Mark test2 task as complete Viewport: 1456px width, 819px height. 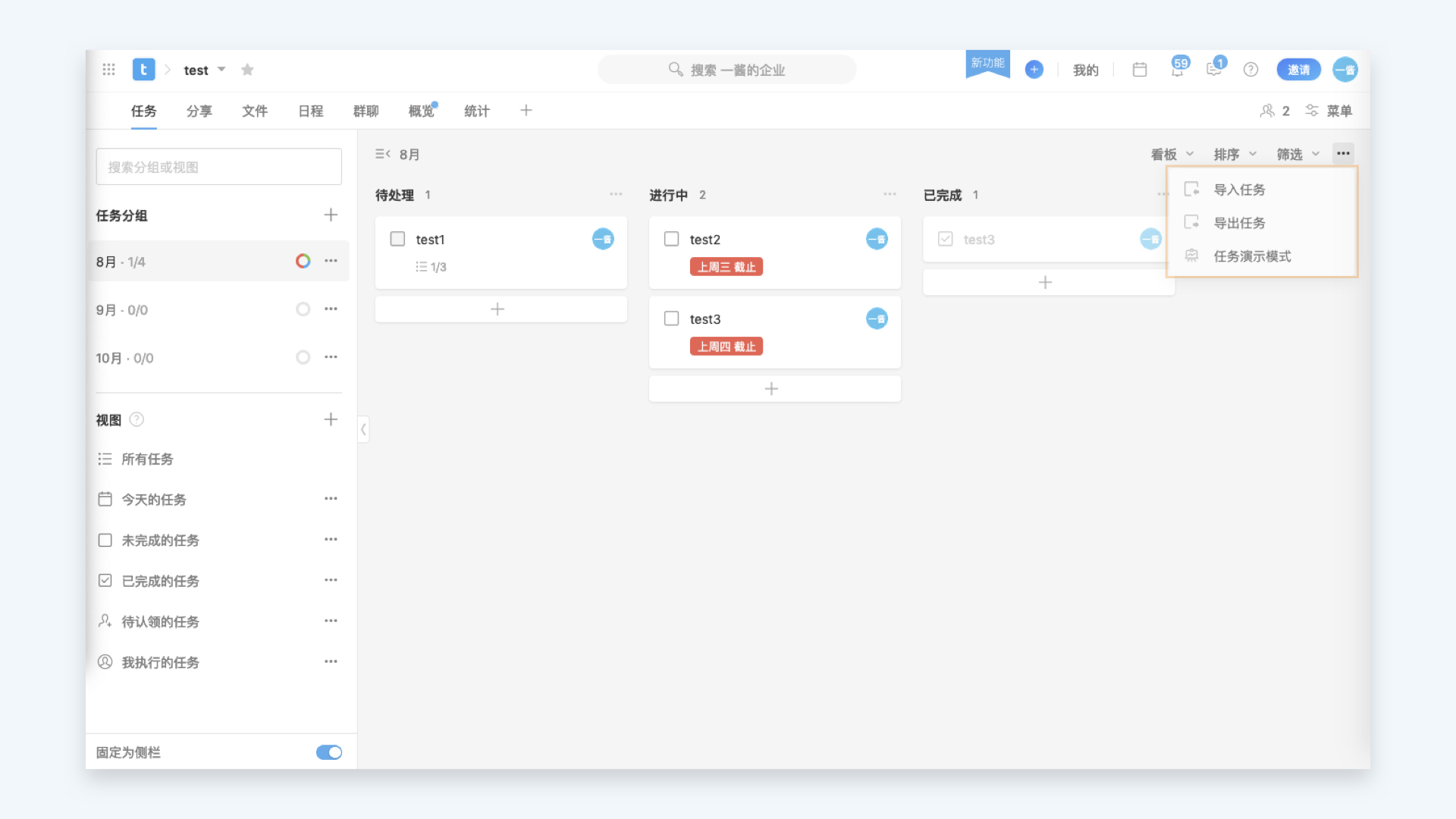coord(671,240)
